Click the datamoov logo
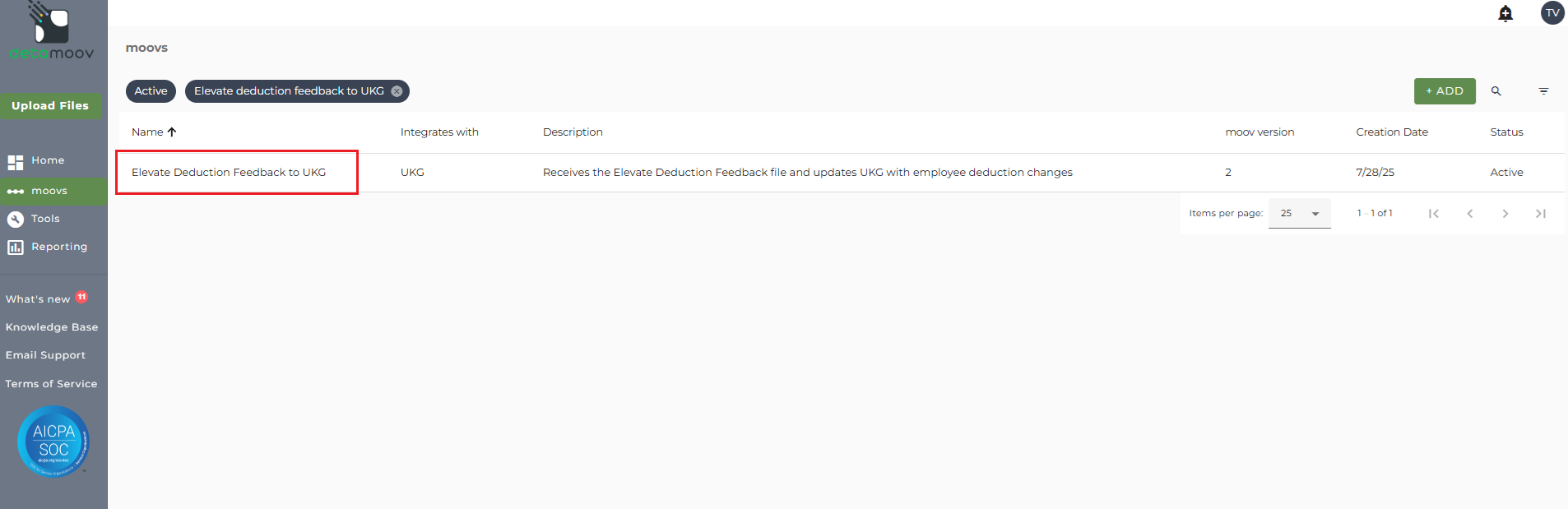Screen dimensions: 1568x509 (51, 33)
